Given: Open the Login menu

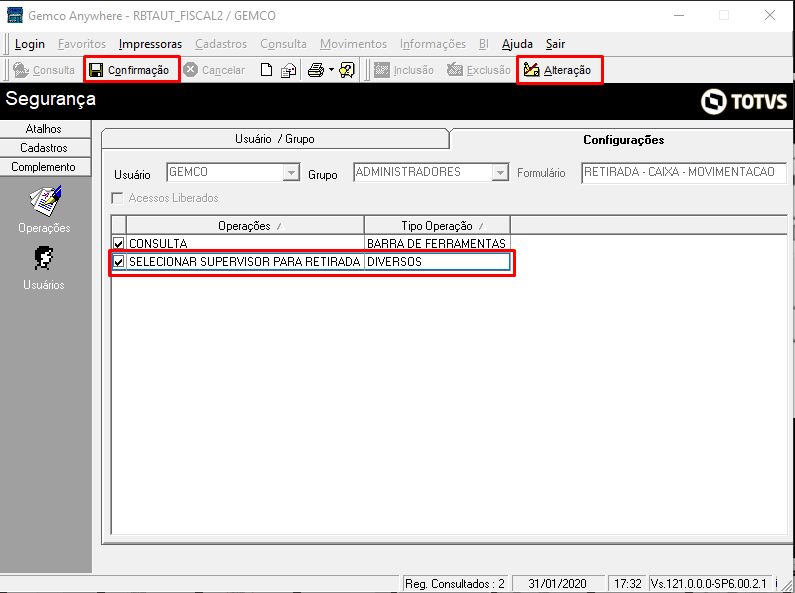Looking at the screenshot, I should pos(30,44).
